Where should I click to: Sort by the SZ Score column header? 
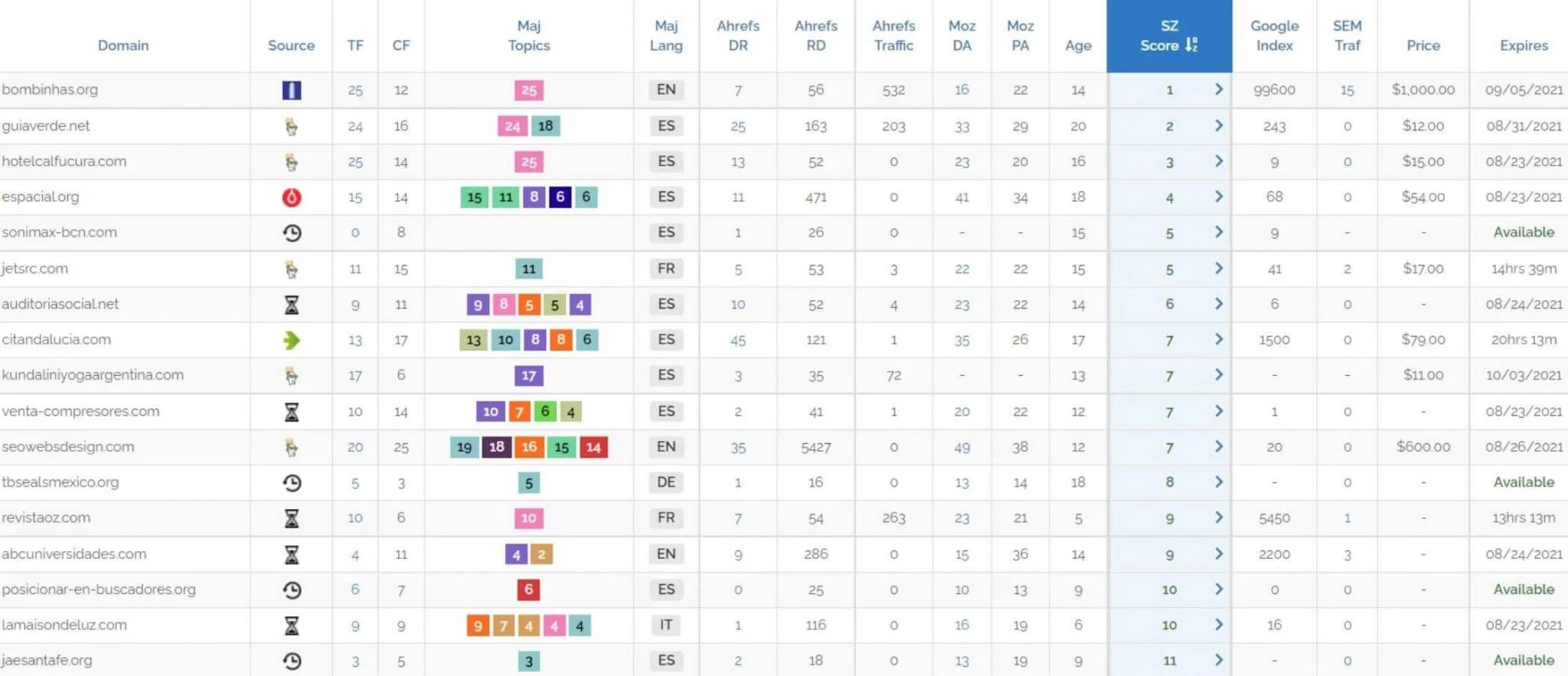click(x=1168, y=36)
